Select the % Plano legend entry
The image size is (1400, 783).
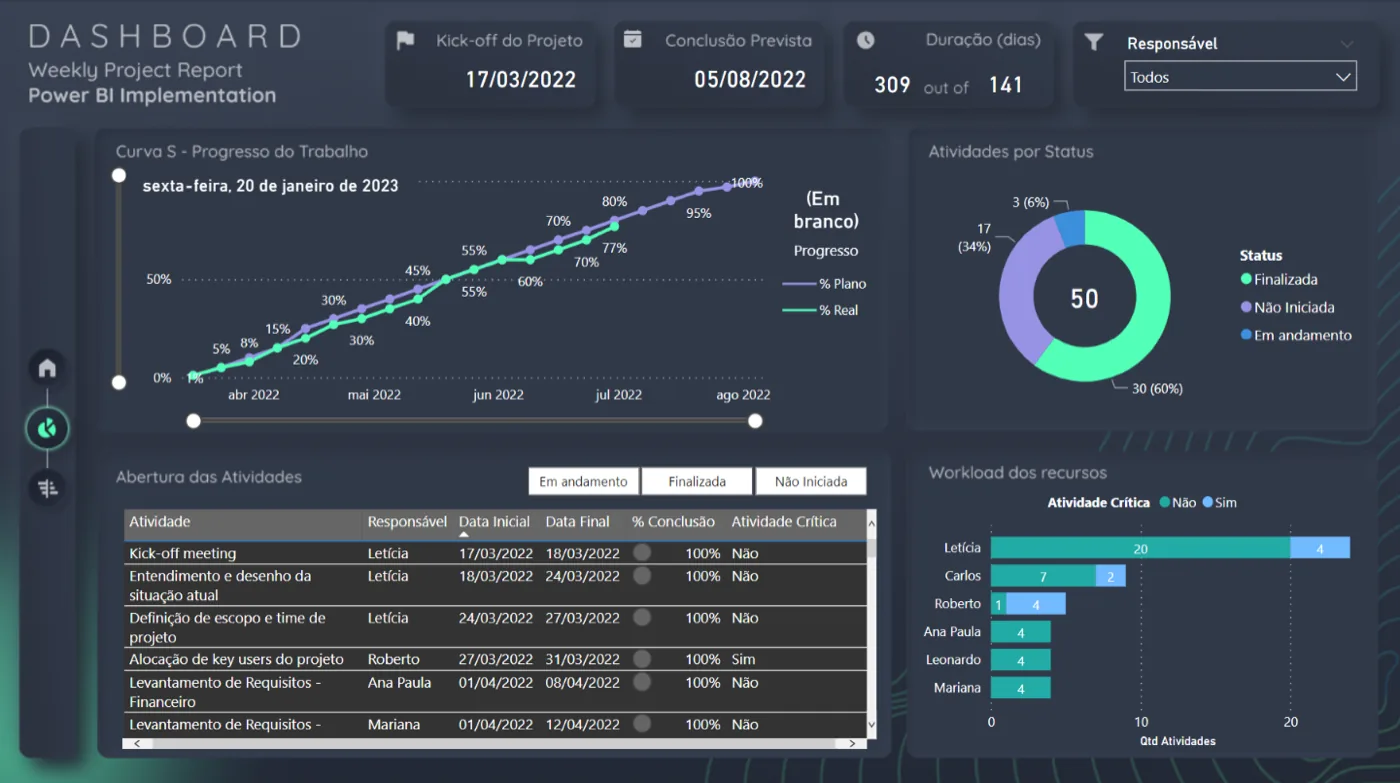tap(825, 284)
